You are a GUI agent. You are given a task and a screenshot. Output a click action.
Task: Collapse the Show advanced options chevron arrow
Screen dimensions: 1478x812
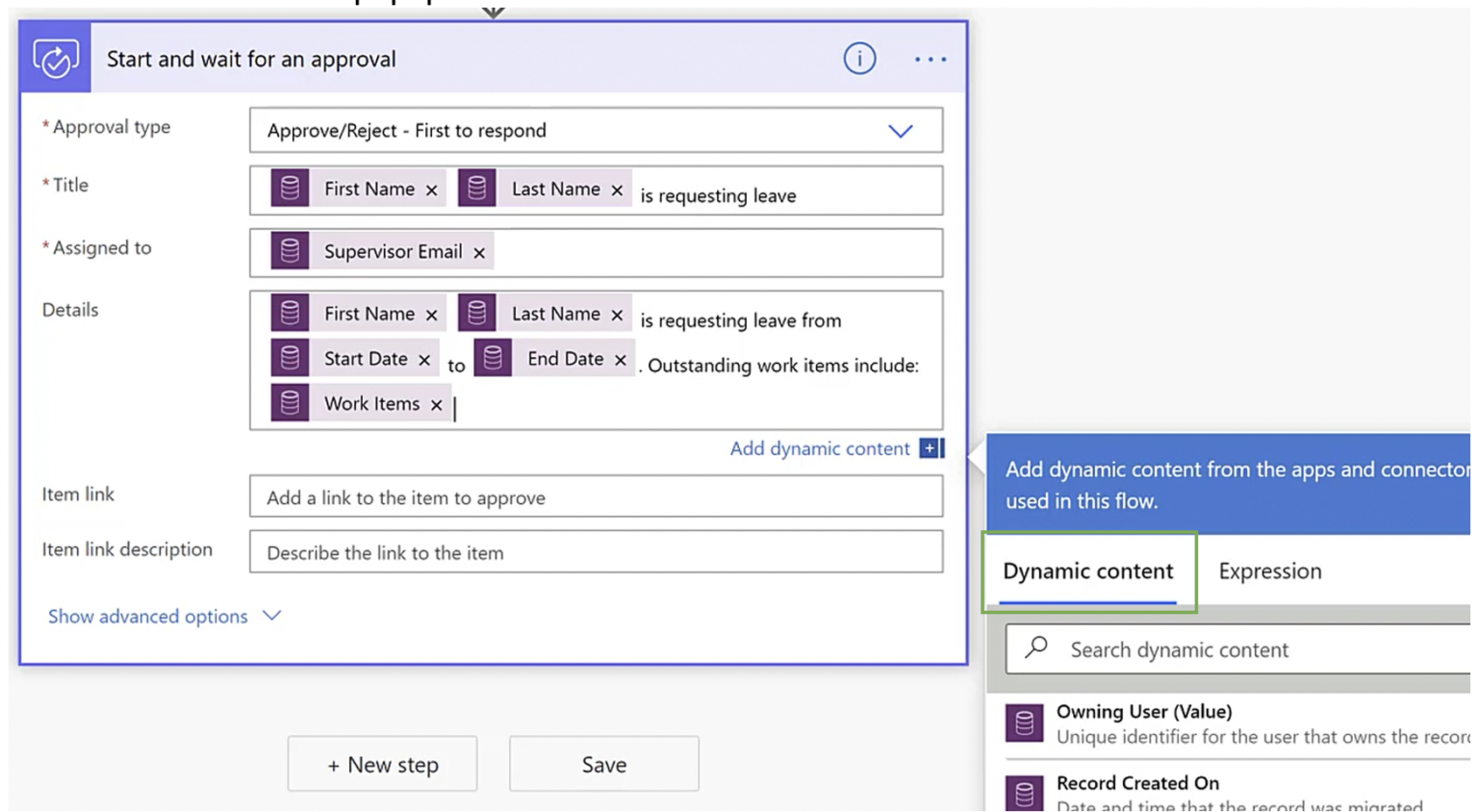click(271, 616)
